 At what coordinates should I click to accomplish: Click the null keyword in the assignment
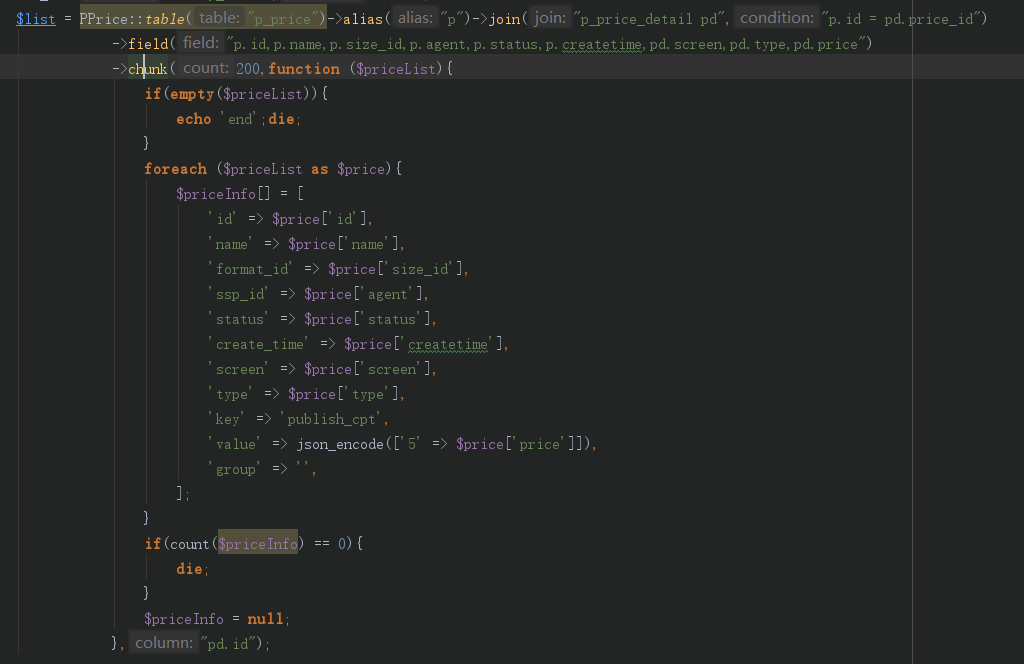(x=265, y=619)
